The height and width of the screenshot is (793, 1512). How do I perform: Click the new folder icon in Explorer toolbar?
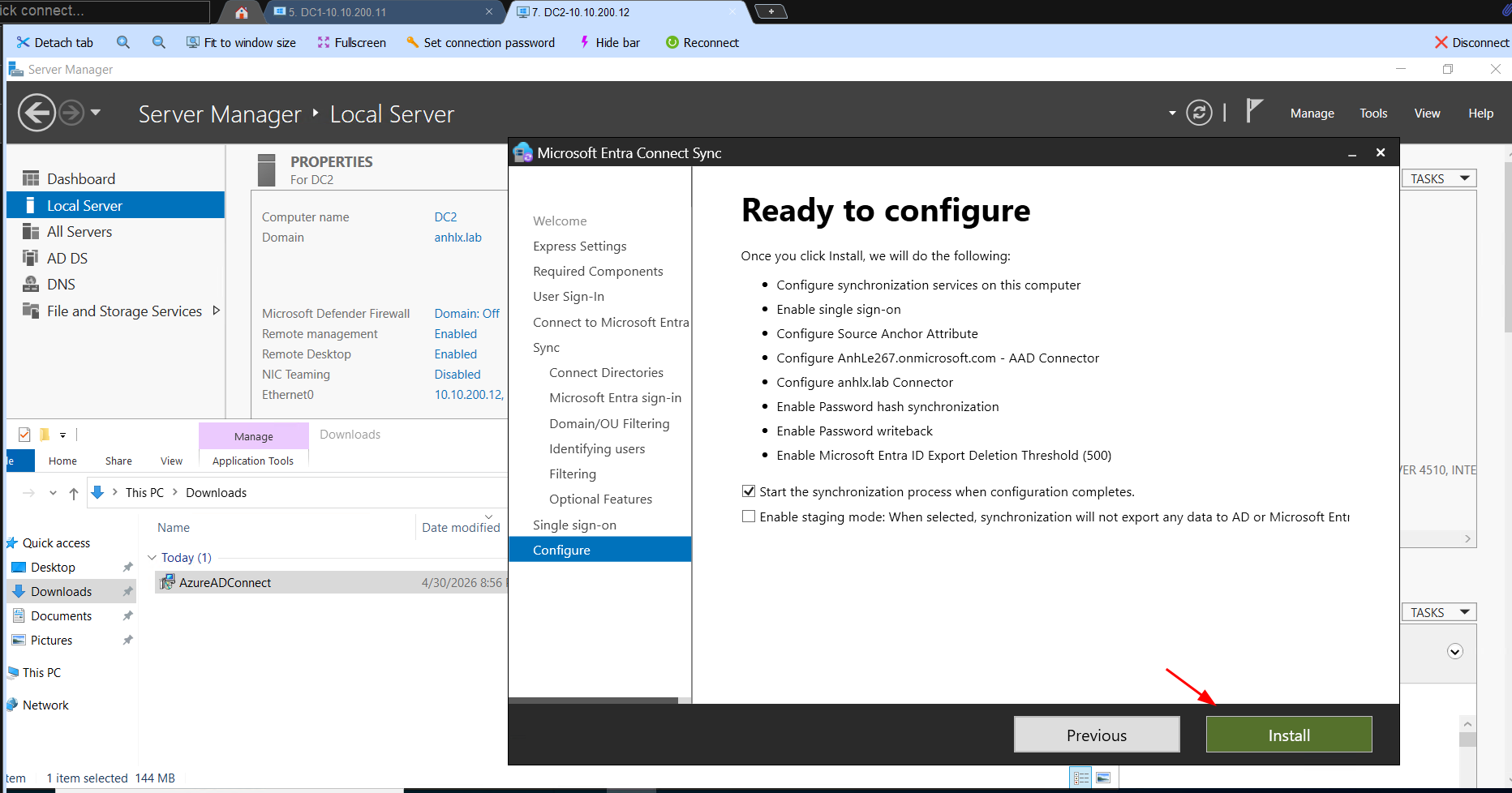(x=45, y=435)
